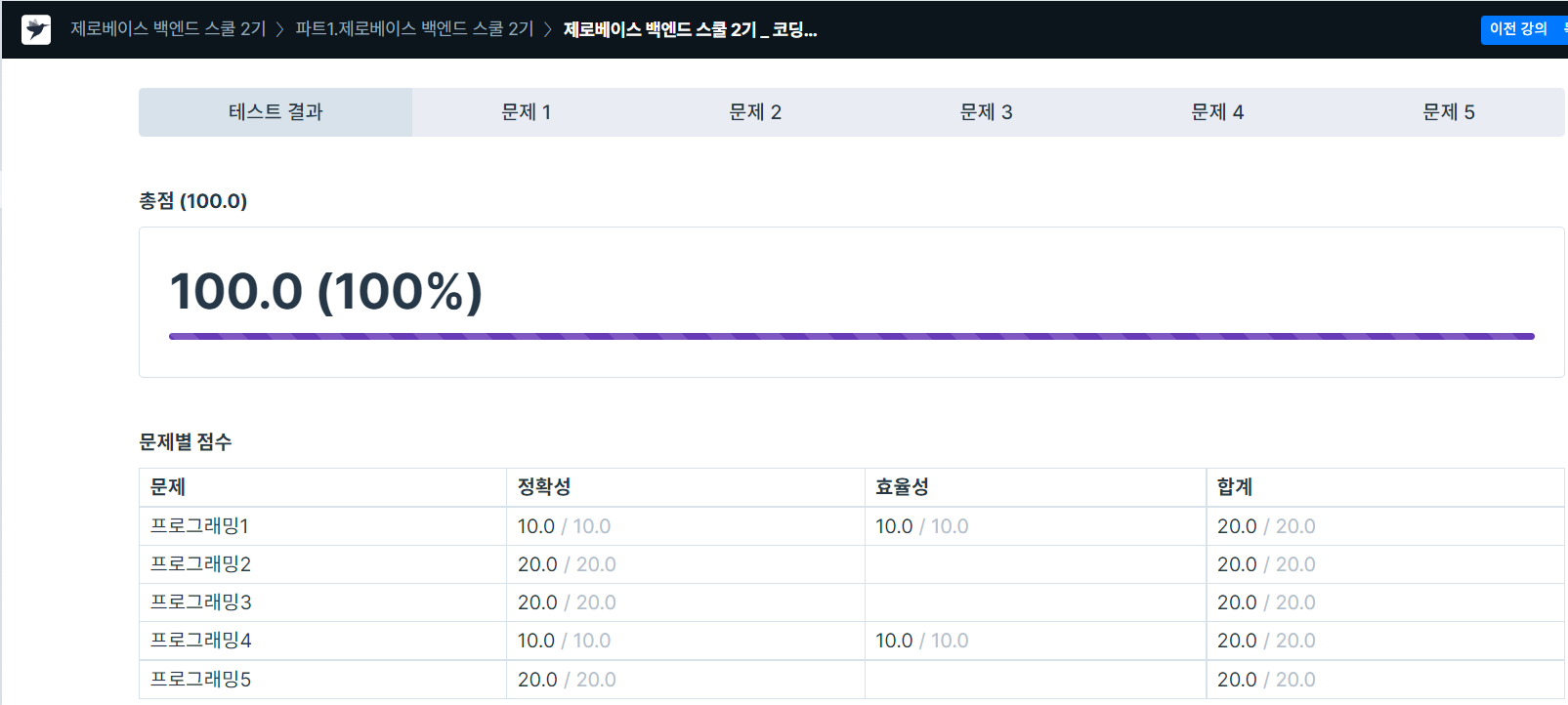Screen dimensions: 1568x705
Task: Click the 합계 column header
Action: pyautogui.click(x=1235, y=486)
